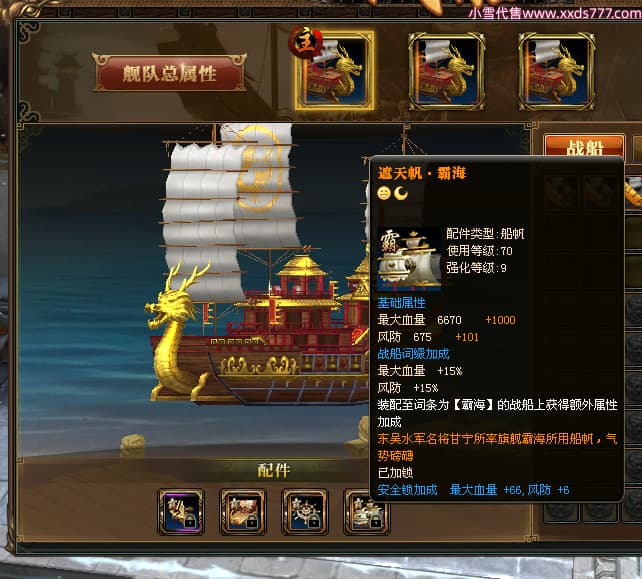Select the flagship thumbnail marked with 主 badge

tap(334, 71)
